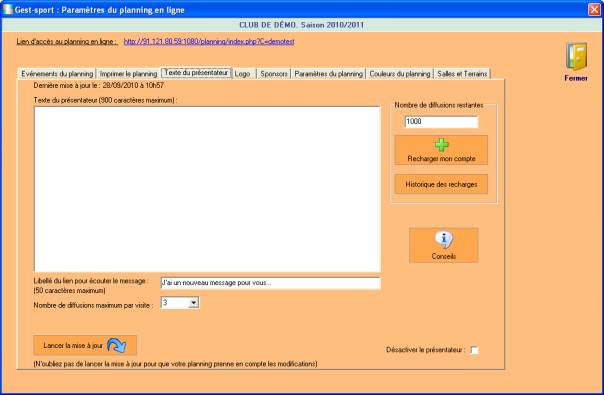
Task: Click the Fermer door icon
Action: pos(576,57)
